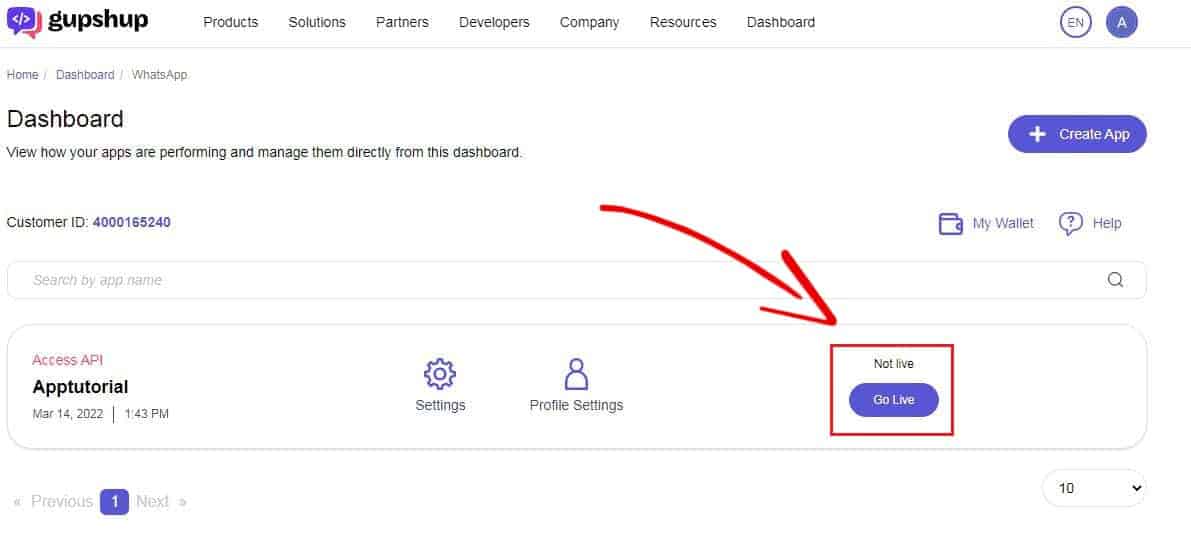Click the Go Live button
This screenshot has height=543, width=1191.
[893, 399]
